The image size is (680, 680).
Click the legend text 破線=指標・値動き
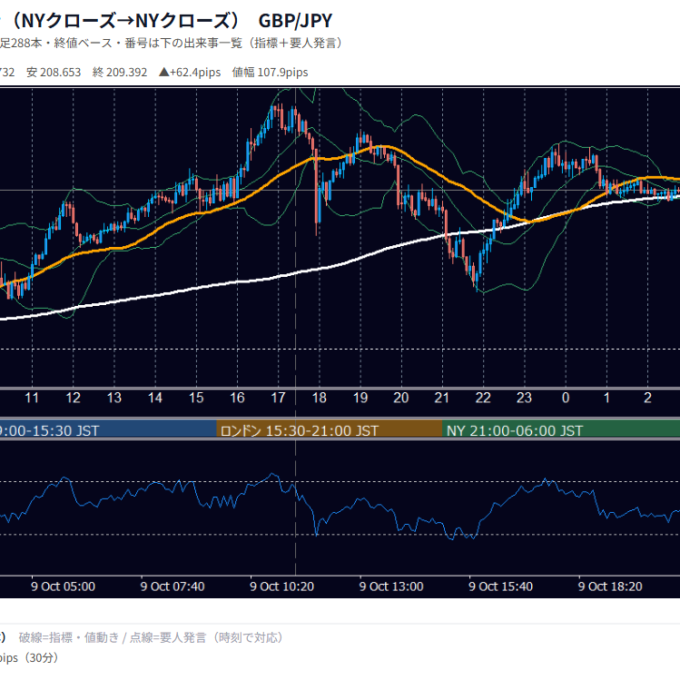click(69, 638)
